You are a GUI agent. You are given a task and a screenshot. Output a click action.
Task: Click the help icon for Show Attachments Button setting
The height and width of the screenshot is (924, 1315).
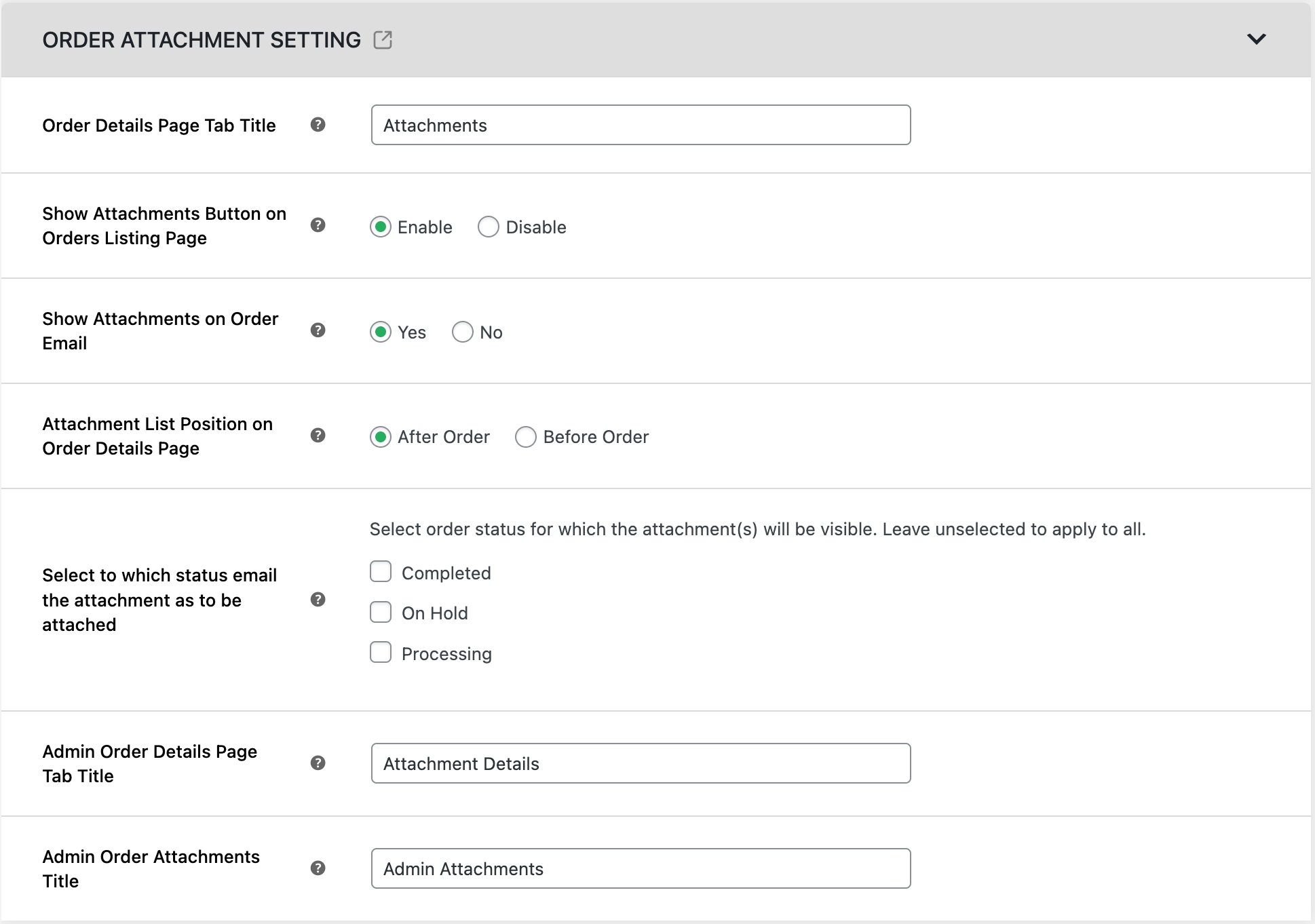318,226
